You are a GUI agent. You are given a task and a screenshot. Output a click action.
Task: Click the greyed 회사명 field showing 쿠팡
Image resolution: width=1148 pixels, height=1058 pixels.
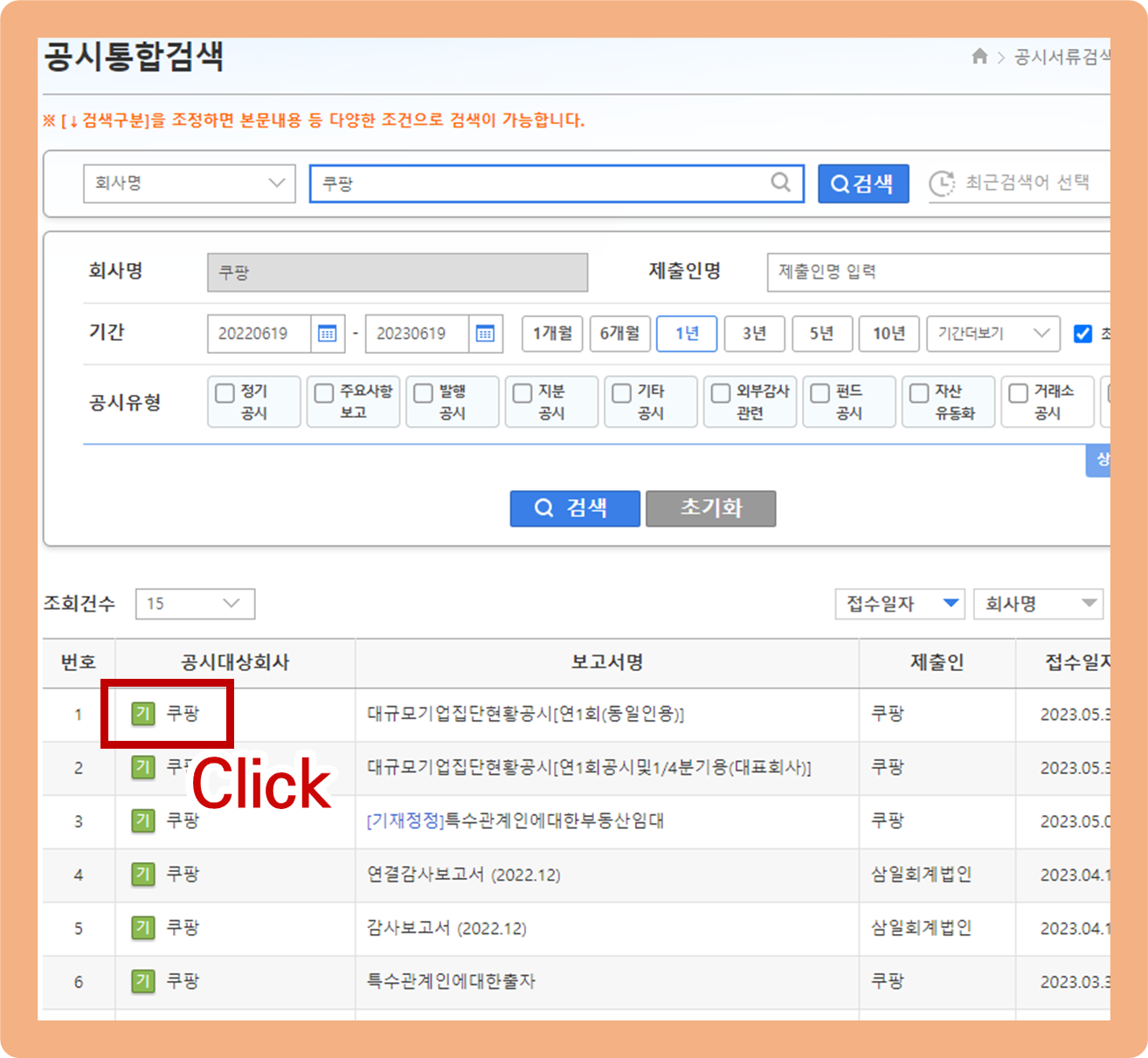(398, 272)
